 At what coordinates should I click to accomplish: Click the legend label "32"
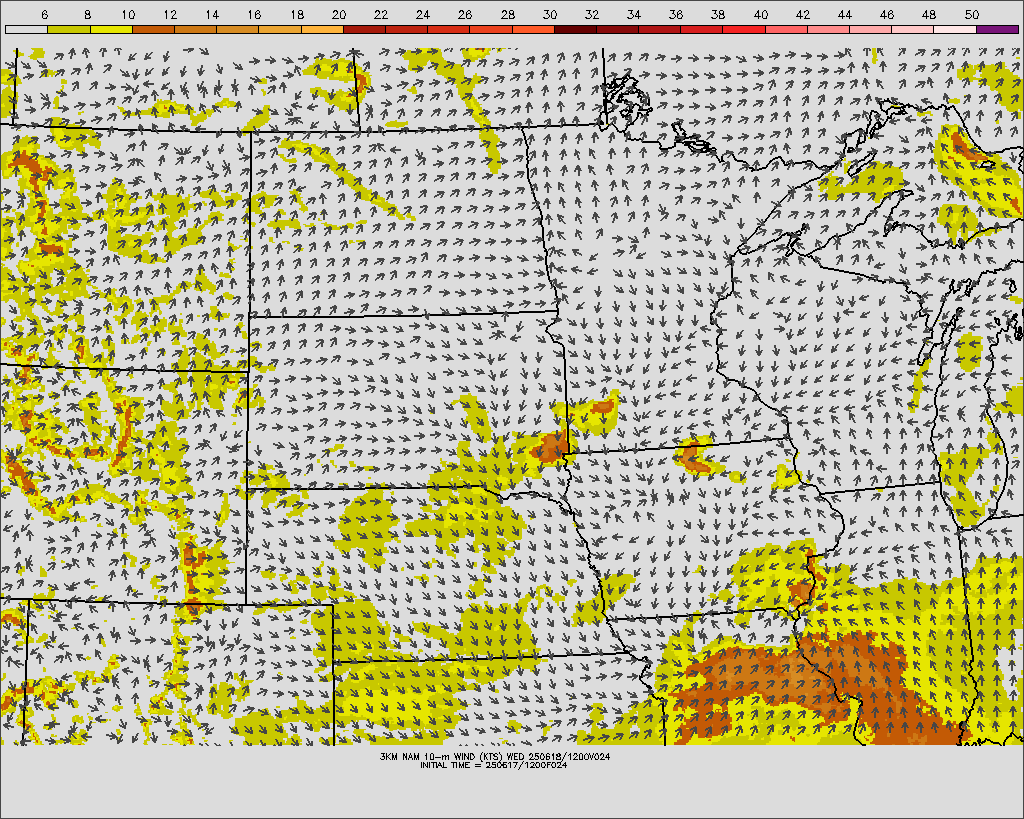[592, 14]
